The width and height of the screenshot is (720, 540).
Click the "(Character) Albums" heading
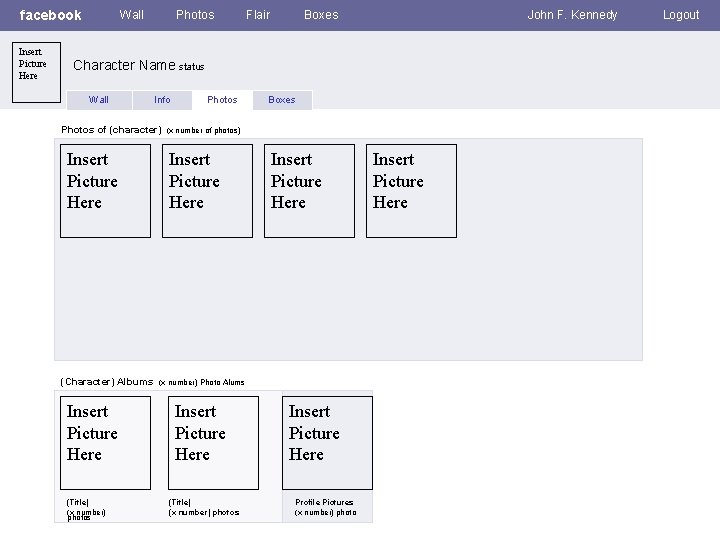click(107, 382)
